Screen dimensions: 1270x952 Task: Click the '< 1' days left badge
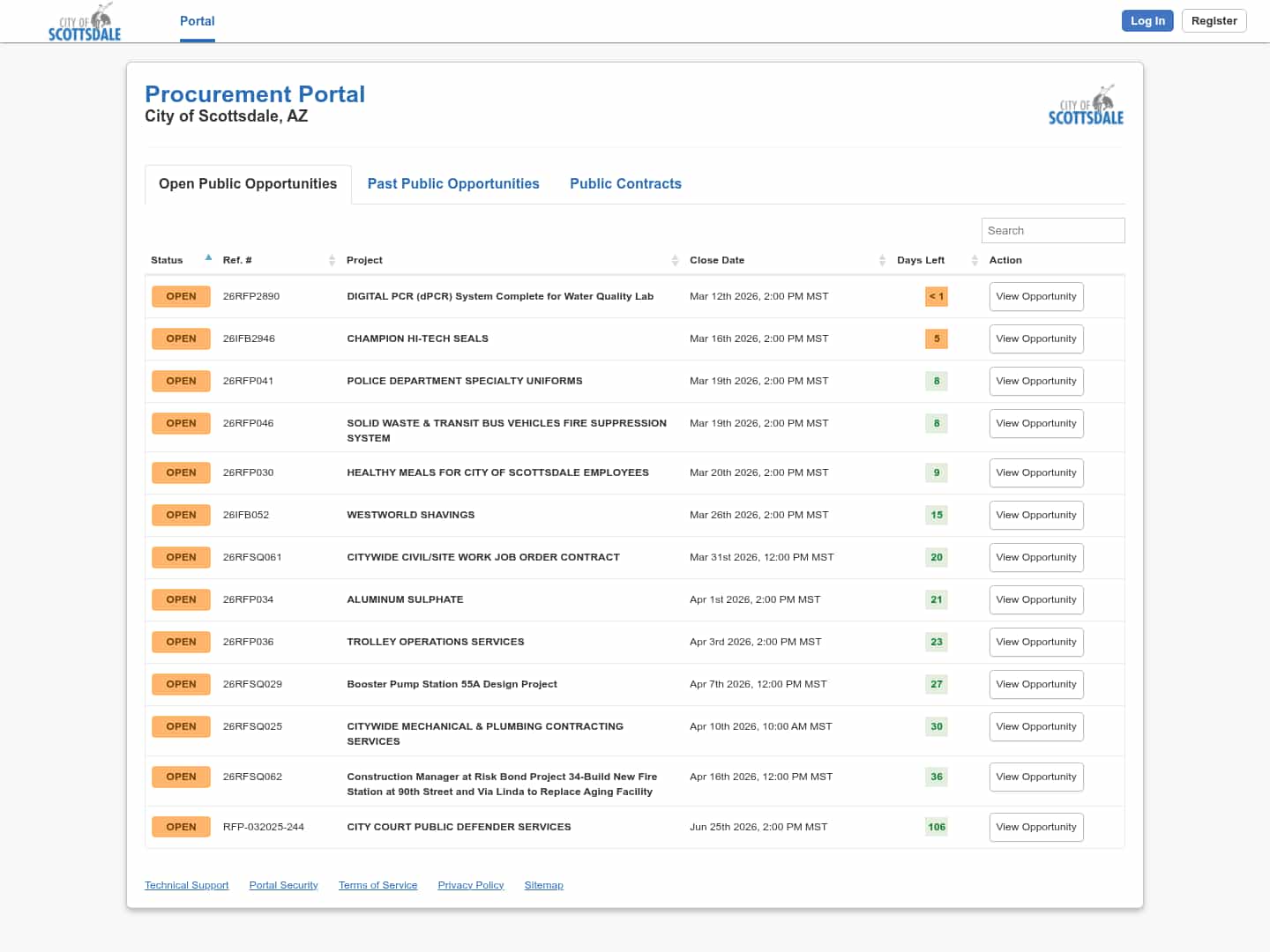pos(936,296)
